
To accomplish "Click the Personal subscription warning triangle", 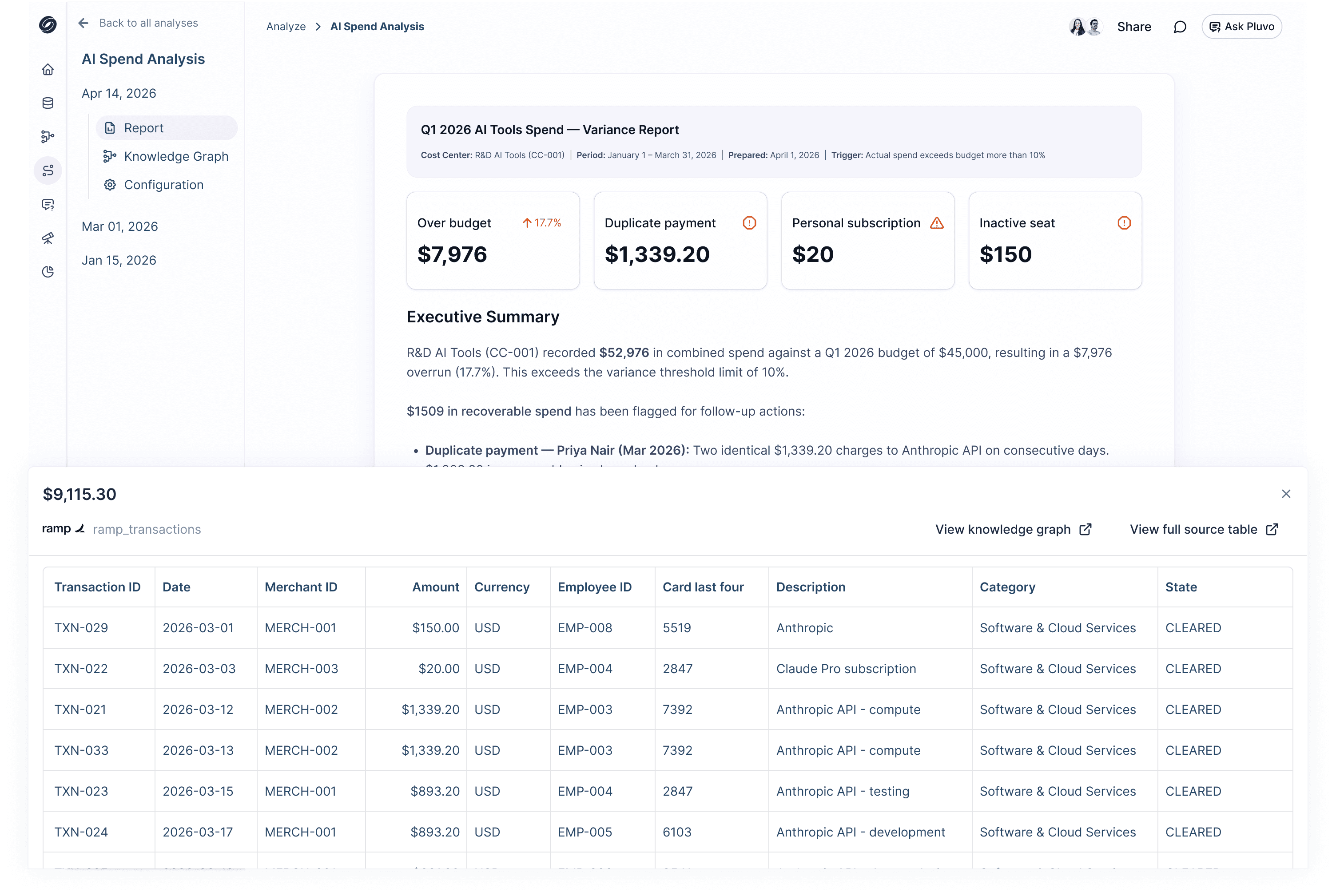I will point(936,223).
